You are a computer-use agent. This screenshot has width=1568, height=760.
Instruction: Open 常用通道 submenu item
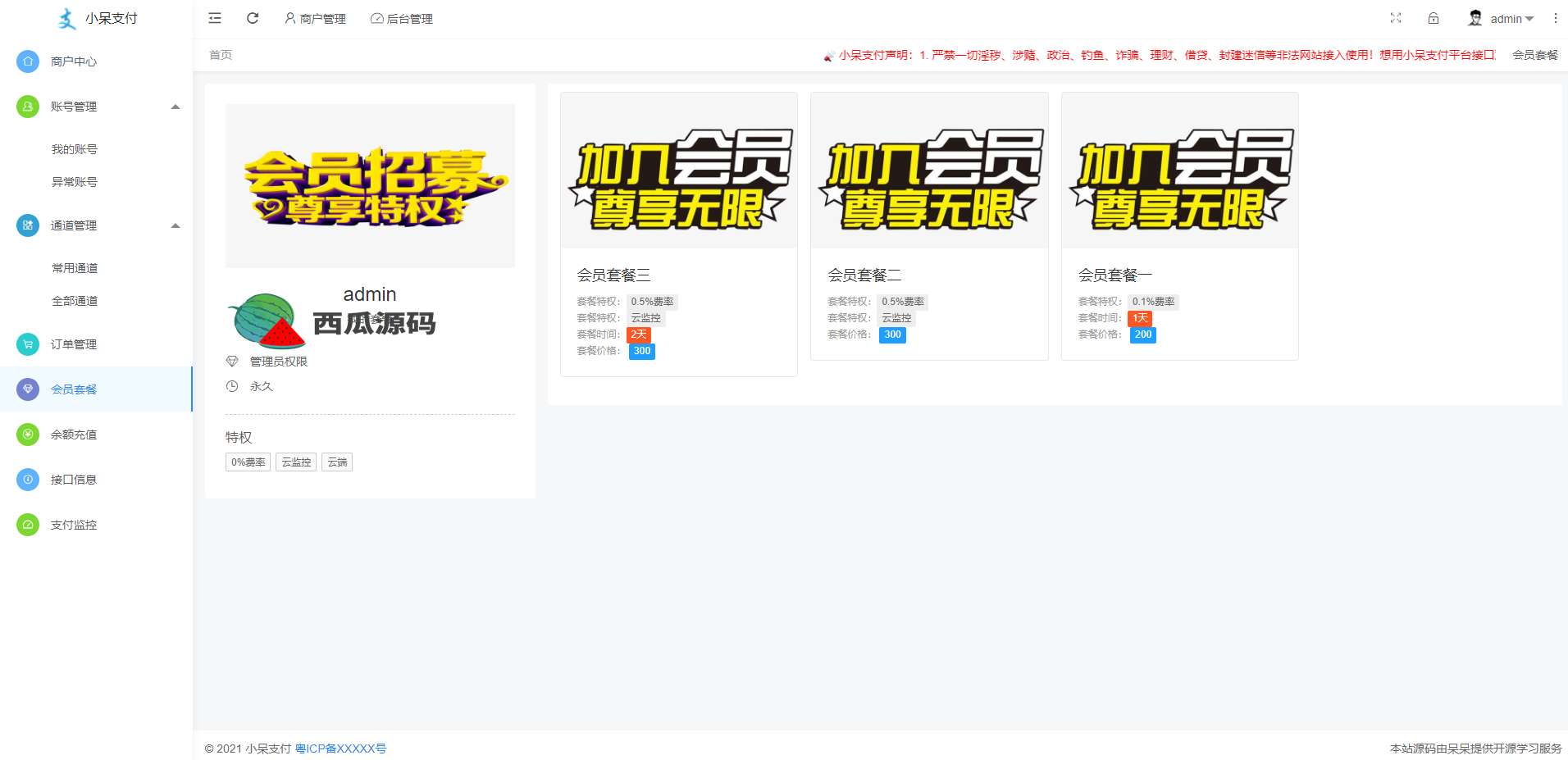[75, 268]
